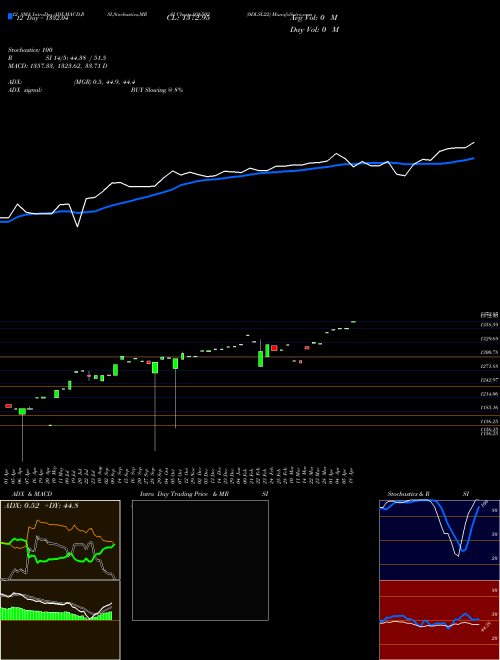Click the 1273.58 price axis label
Screen dimensions: 500x660
pyautogui.click(x=489, y=366)
